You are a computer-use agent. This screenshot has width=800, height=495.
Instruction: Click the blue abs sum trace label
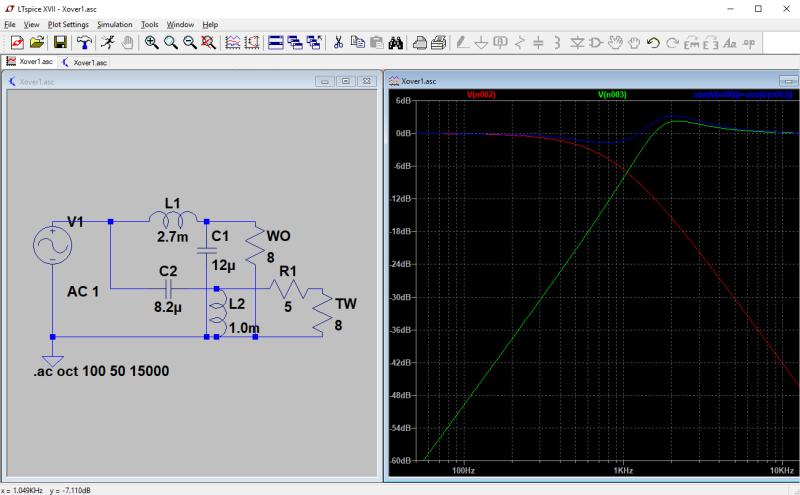743,95
